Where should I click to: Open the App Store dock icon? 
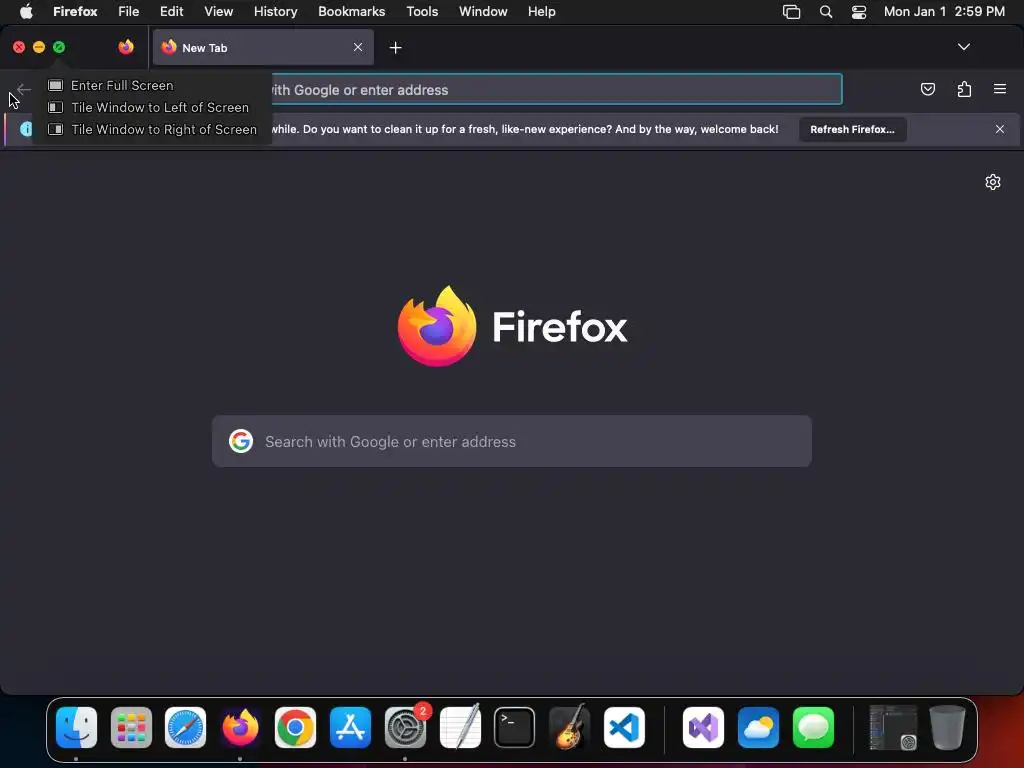click(x=350, y=727)
